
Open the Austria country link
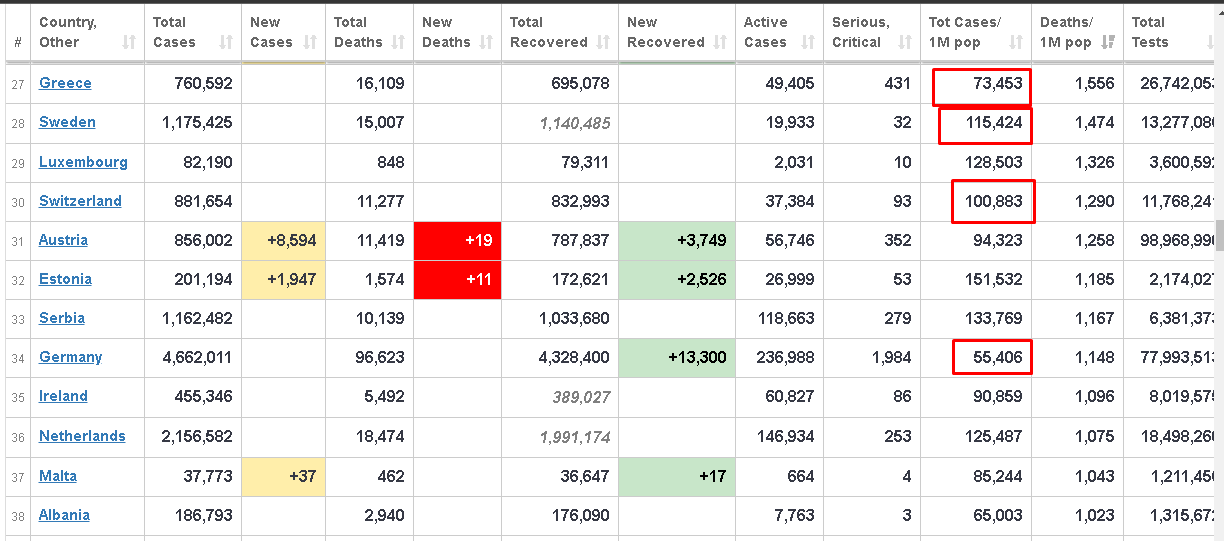63,240
